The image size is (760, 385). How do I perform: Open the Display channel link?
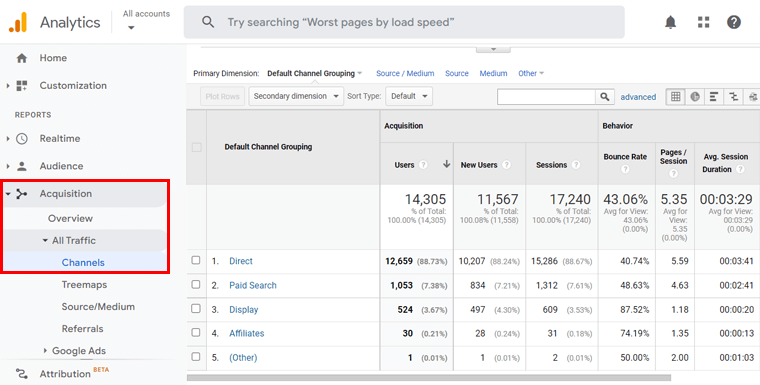[x=244, y=309]
